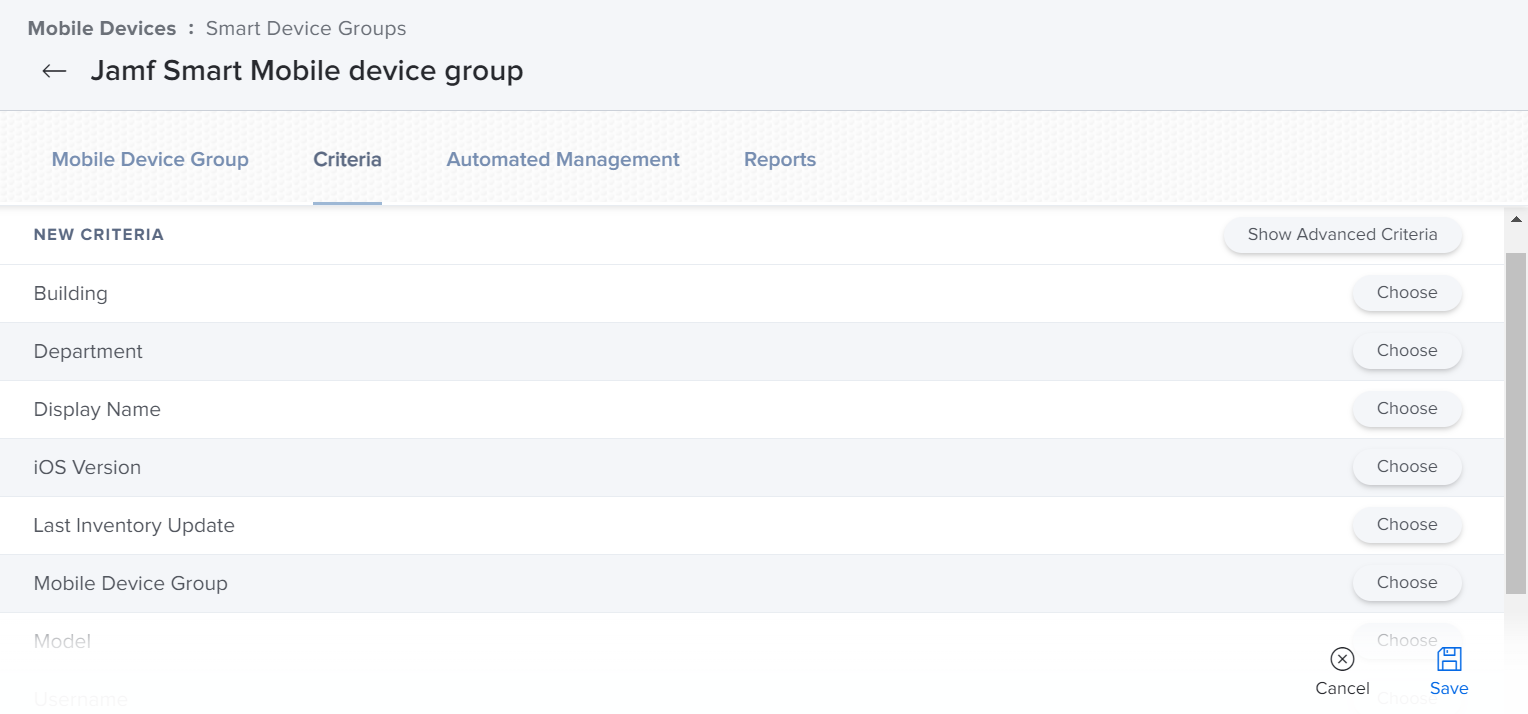Switch to the Automated Management tab
The image size is (1528, 714).
[563, 160]
